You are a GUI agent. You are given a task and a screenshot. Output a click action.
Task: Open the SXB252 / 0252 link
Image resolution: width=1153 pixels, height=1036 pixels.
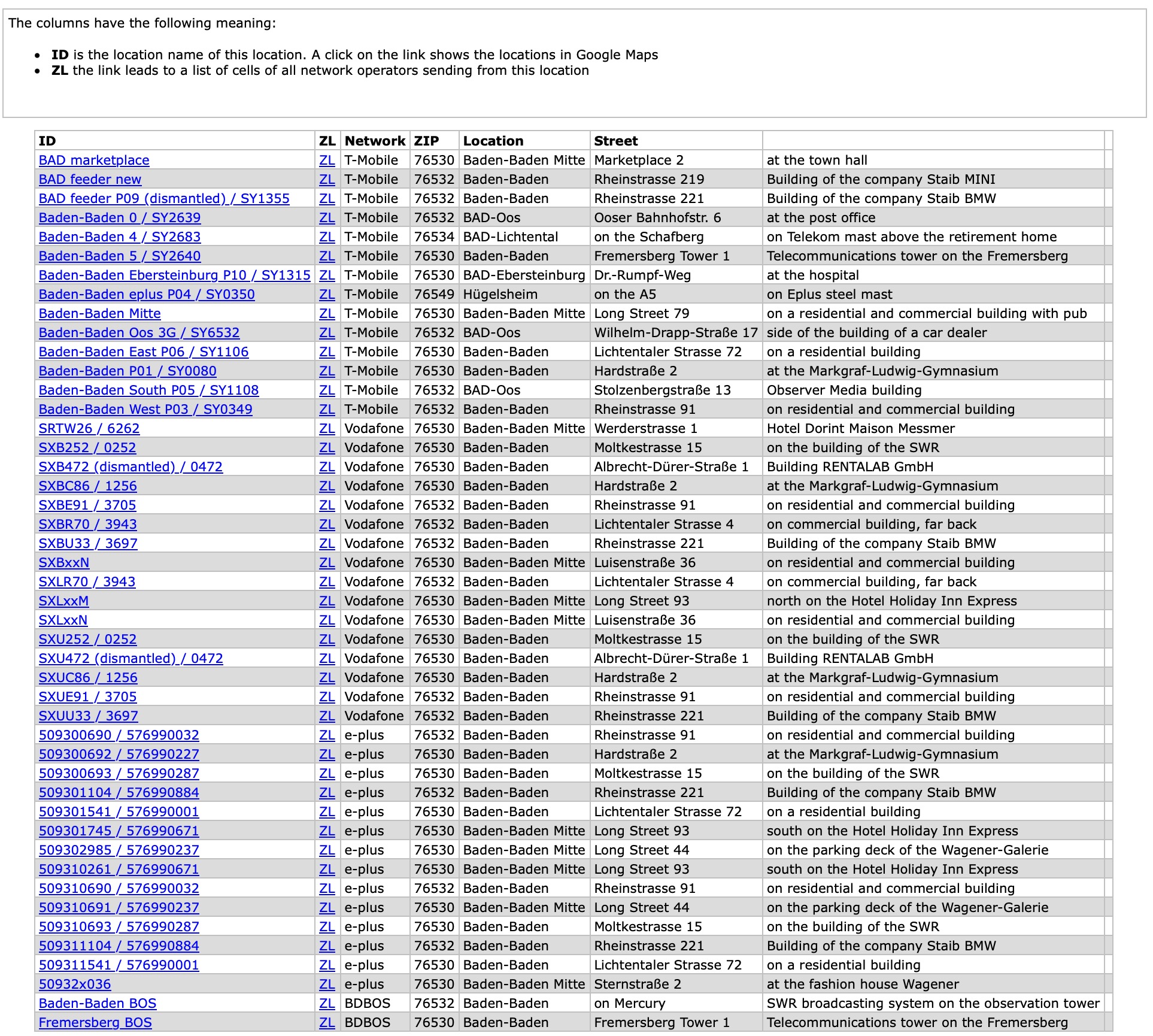click(87, 447)
